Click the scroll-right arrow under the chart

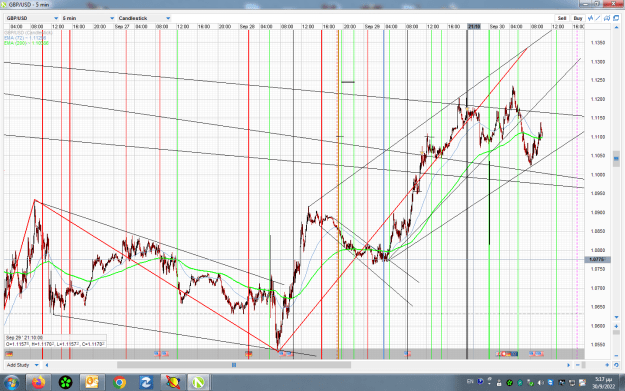(569, 365)
